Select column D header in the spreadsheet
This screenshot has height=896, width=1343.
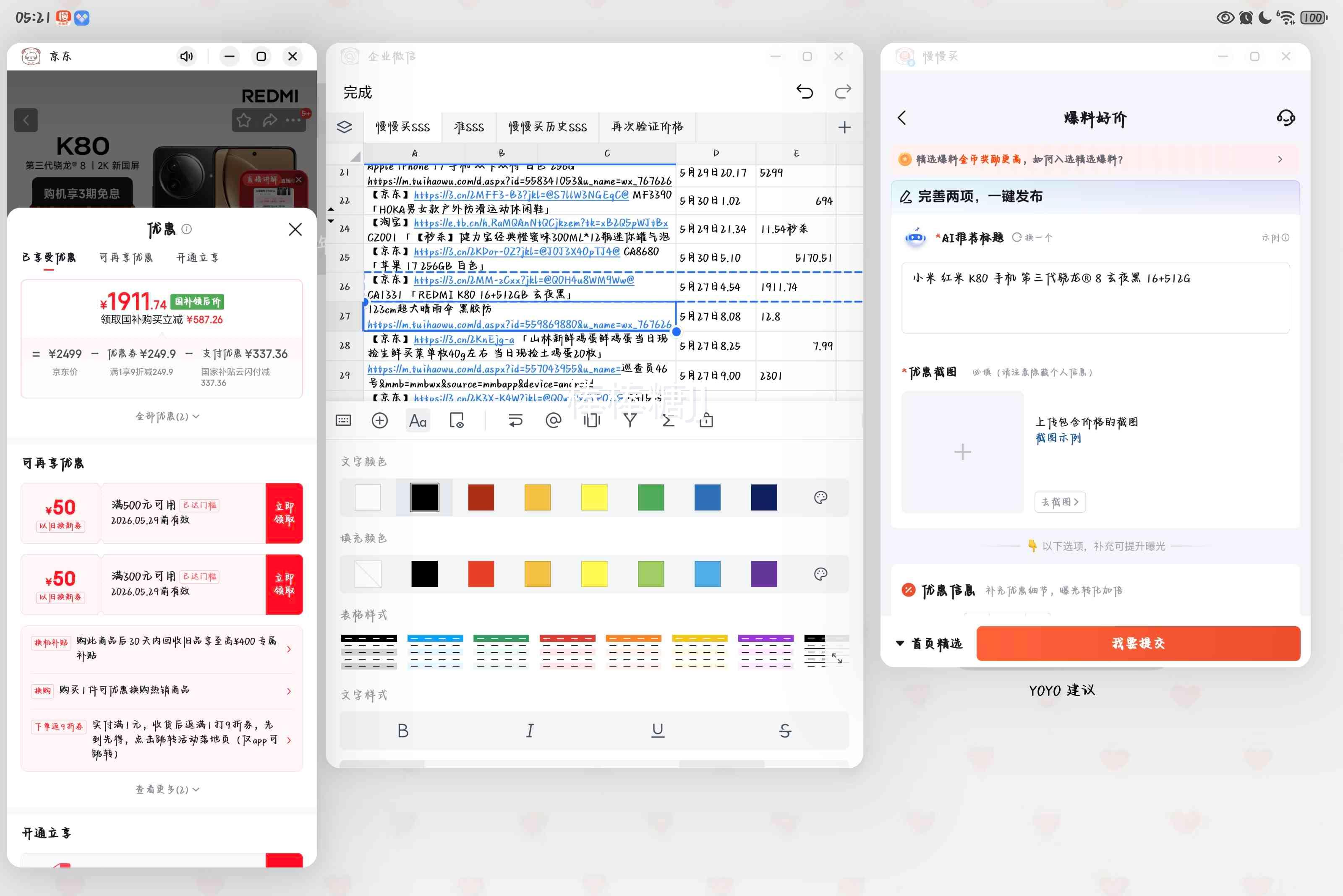(x=716, y=153)
